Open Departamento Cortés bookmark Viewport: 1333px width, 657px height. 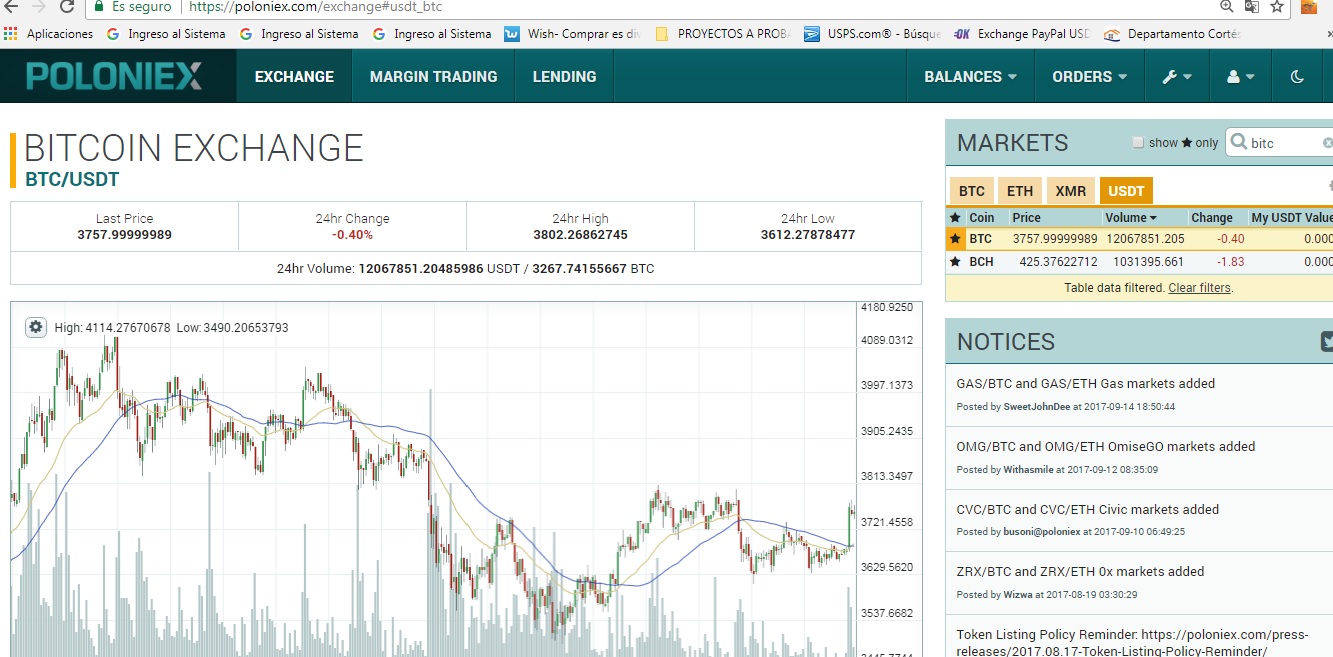point(1172,34)
